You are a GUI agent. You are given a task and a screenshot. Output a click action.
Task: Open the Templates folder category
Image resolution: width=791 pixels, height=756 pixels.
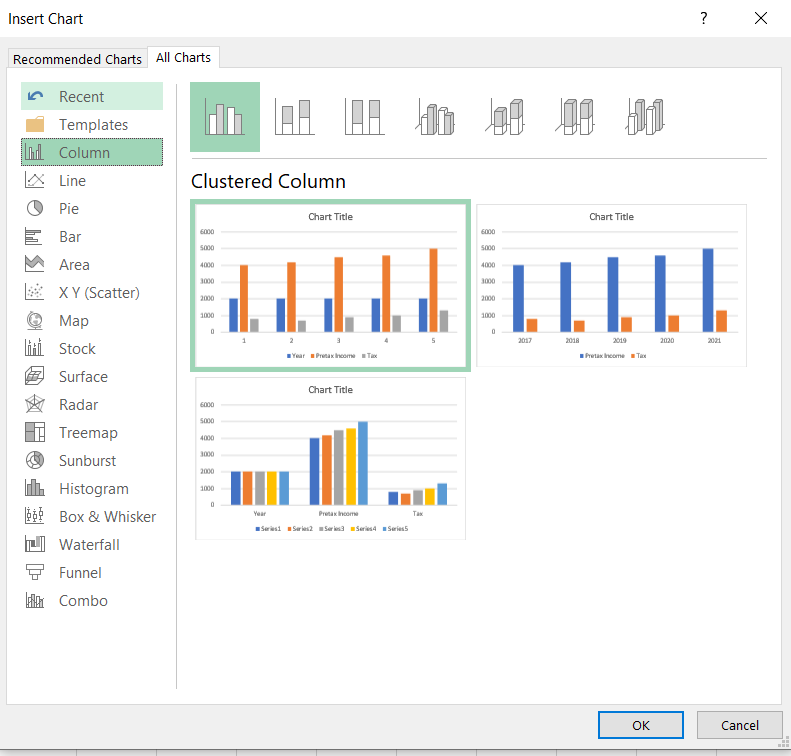tap(93, 125)
